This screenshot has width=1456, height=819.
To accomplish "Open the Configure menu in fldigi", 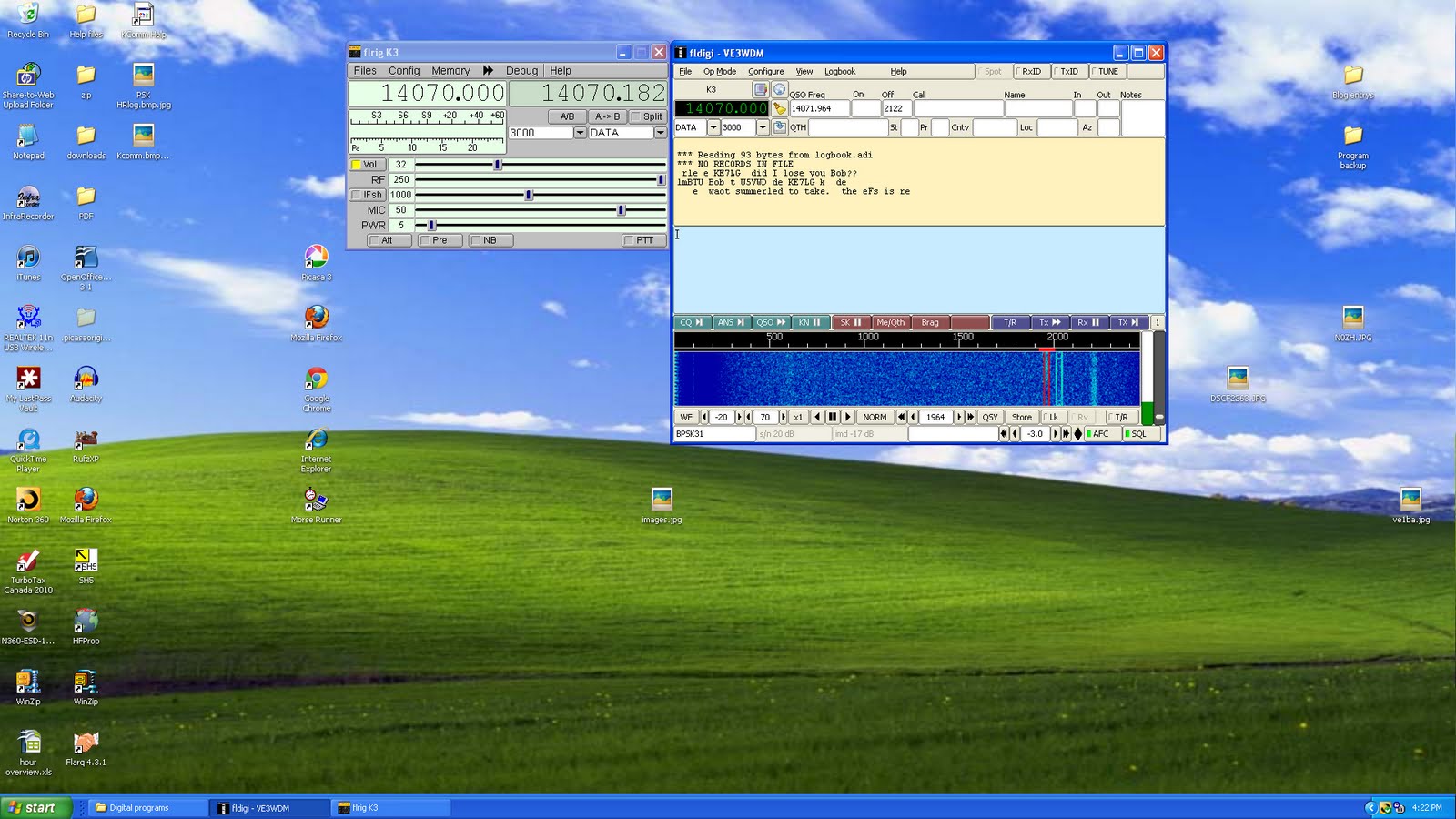I will point(765,71).
